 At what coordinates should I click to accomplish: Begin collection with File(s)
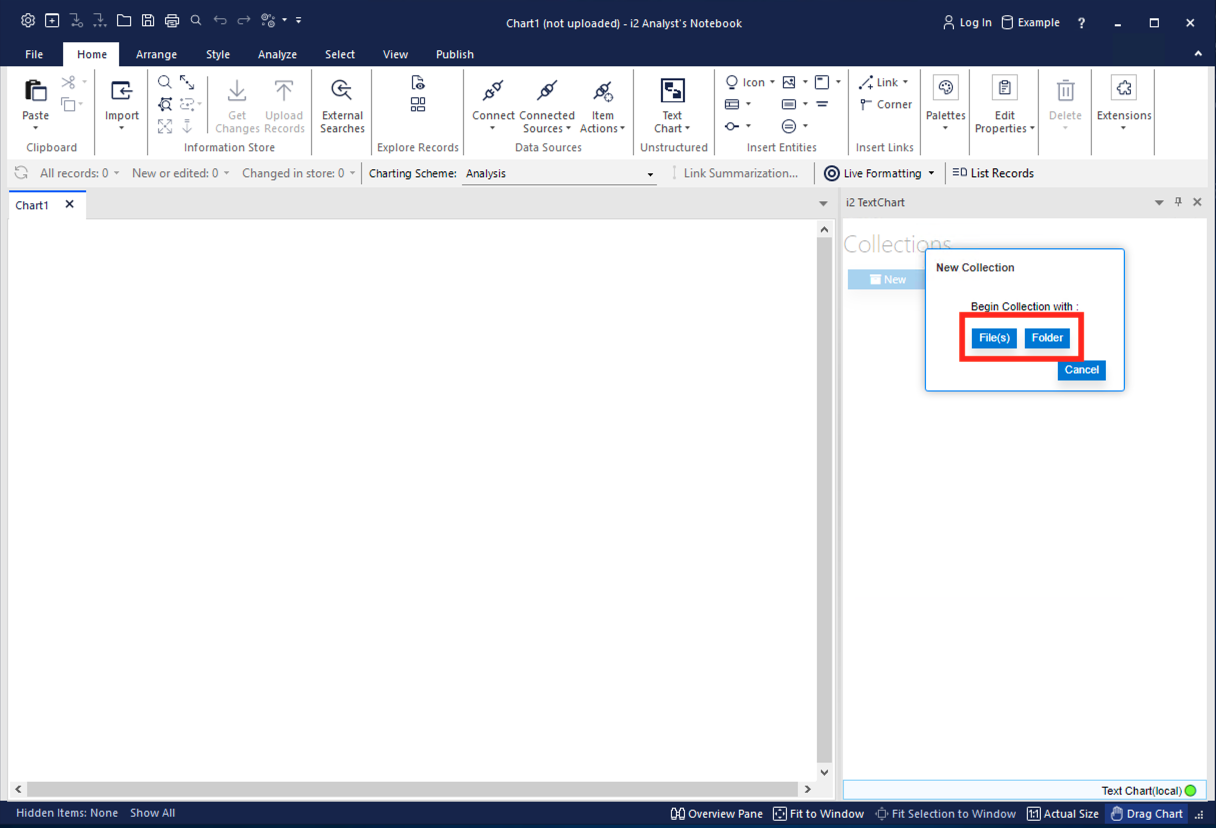(994, 338)
